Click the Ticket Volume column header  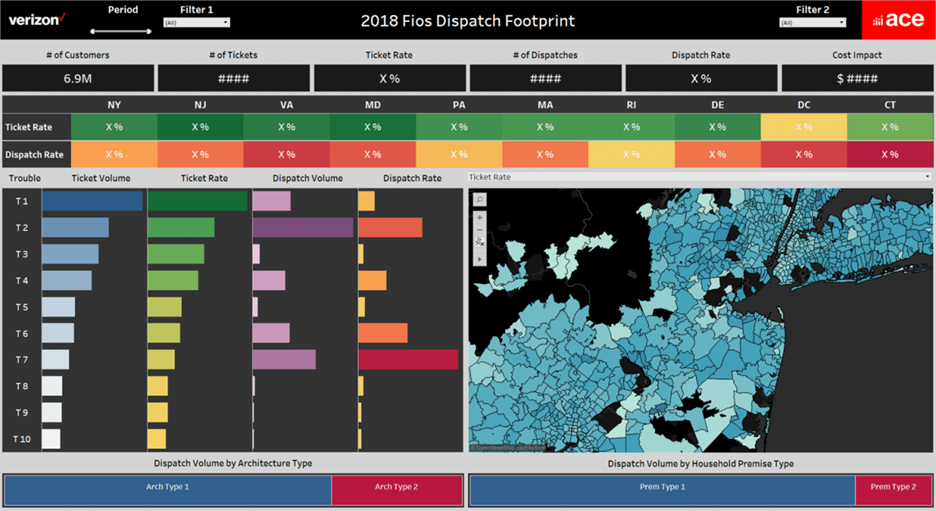click(x=101, y=178)
